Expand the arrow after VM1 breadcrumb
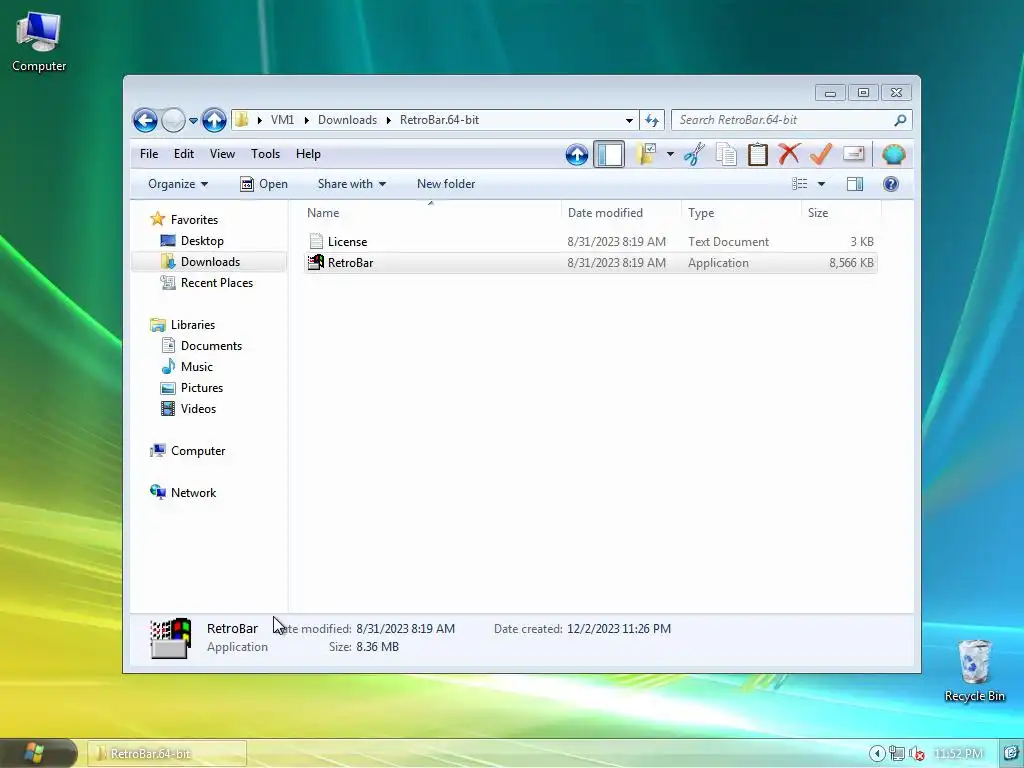1024x768 pixels. [x=306, y=120]
